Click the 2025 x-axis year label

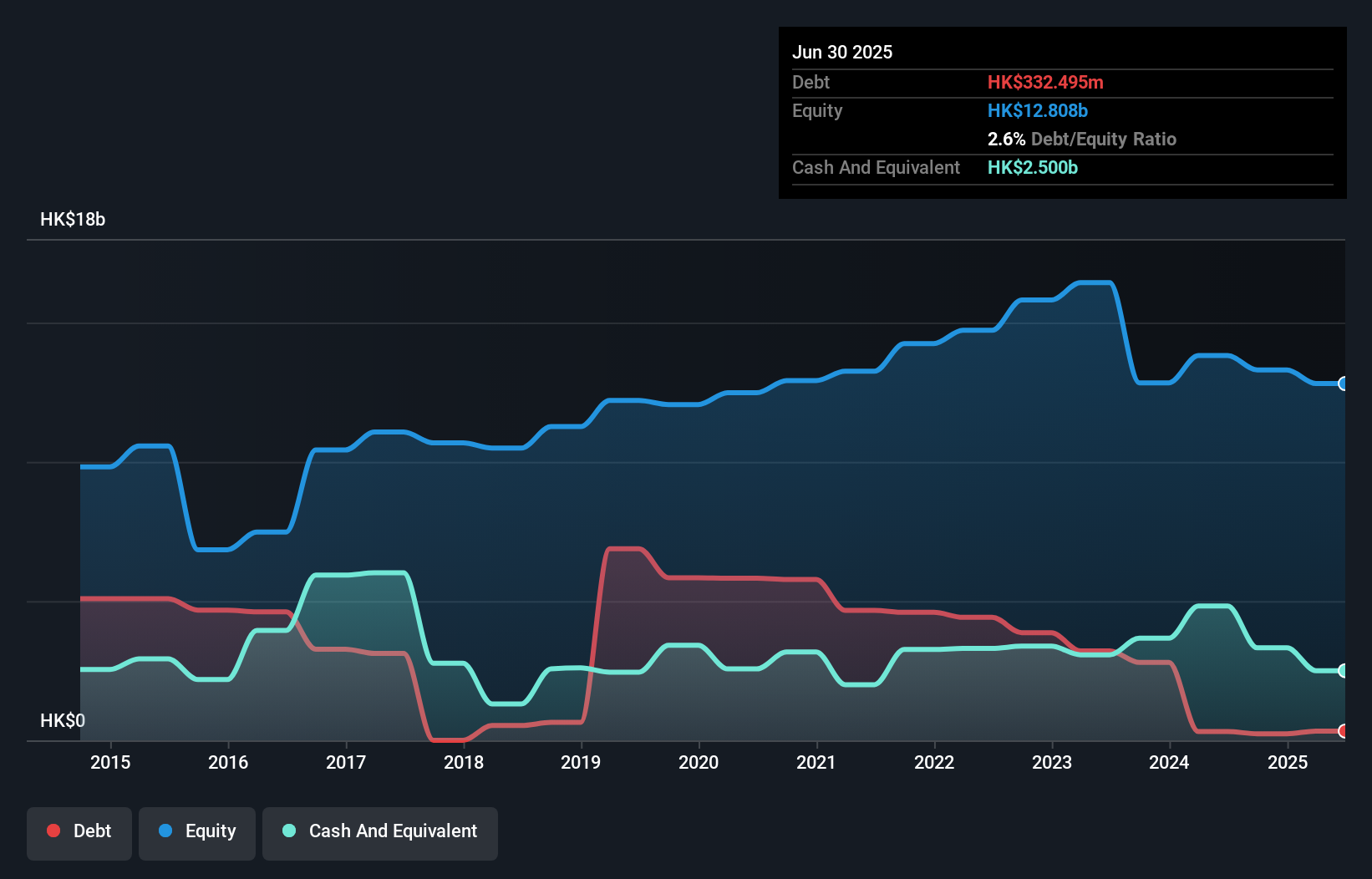click(x=1288, y=762)
